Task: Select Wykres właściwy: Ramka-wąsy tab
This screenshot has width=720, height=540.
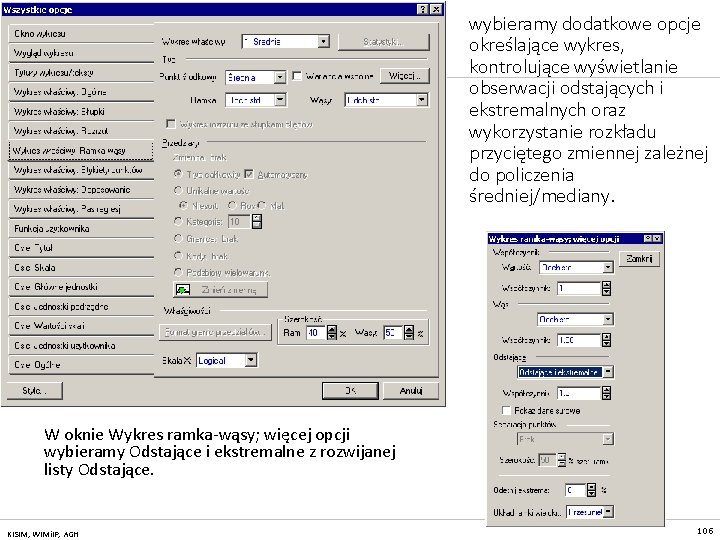Action: tap(81, 151)
